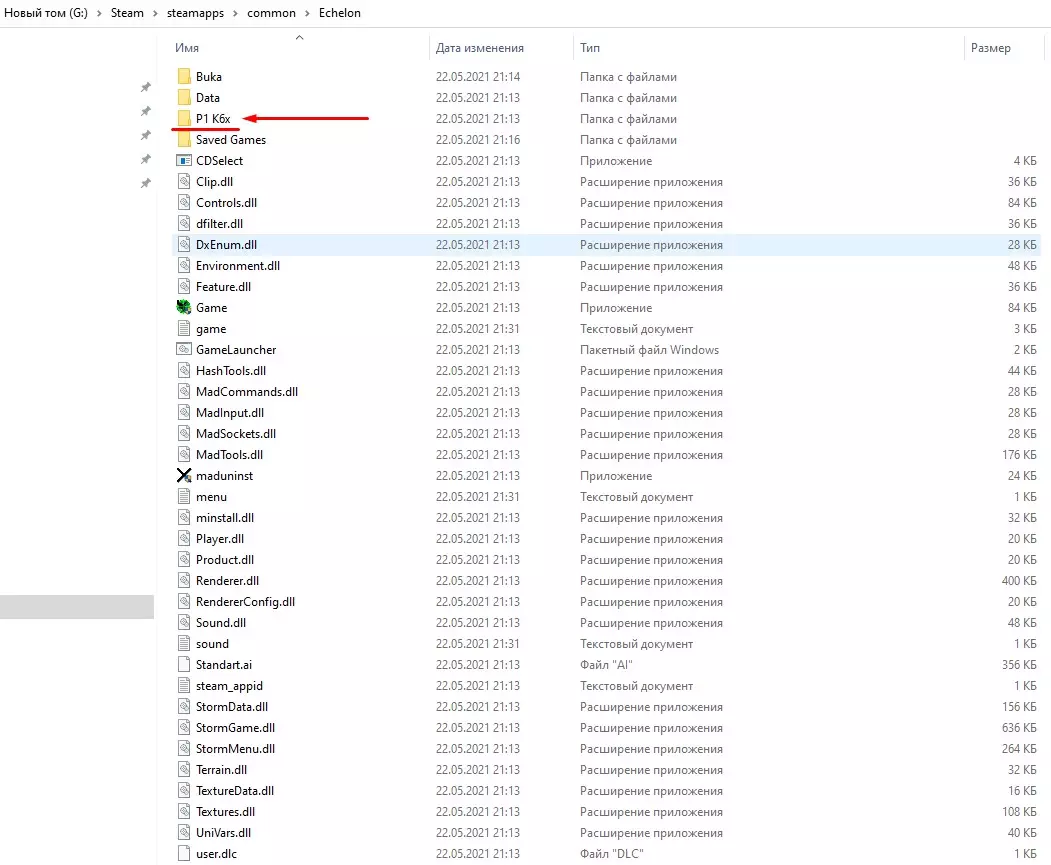Click the first pin icon in sidebar
Screen dimensions: 1051x865
[145, 87]
